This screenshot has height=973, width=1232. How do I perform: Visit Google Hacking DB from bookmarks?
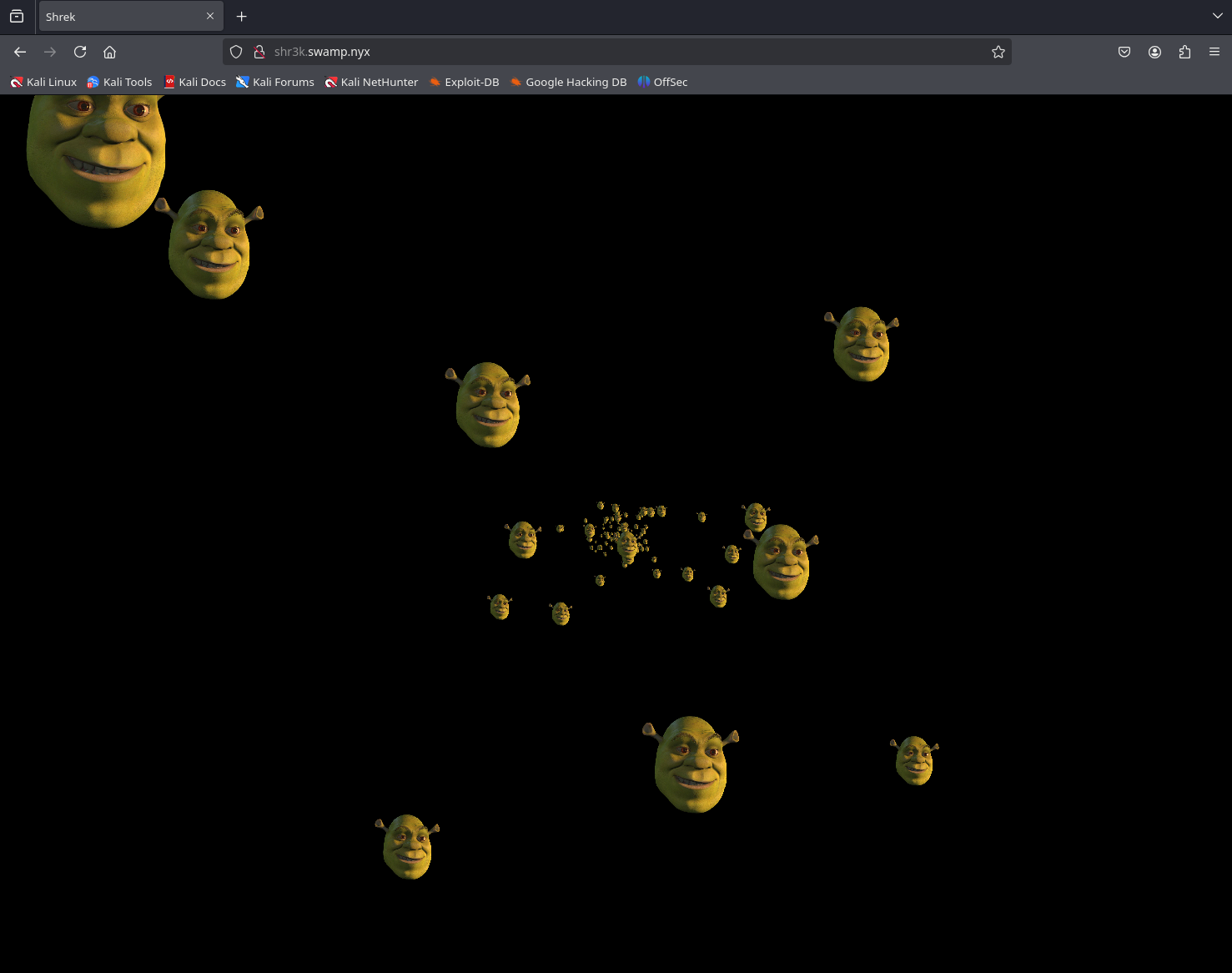pos(568,82)
